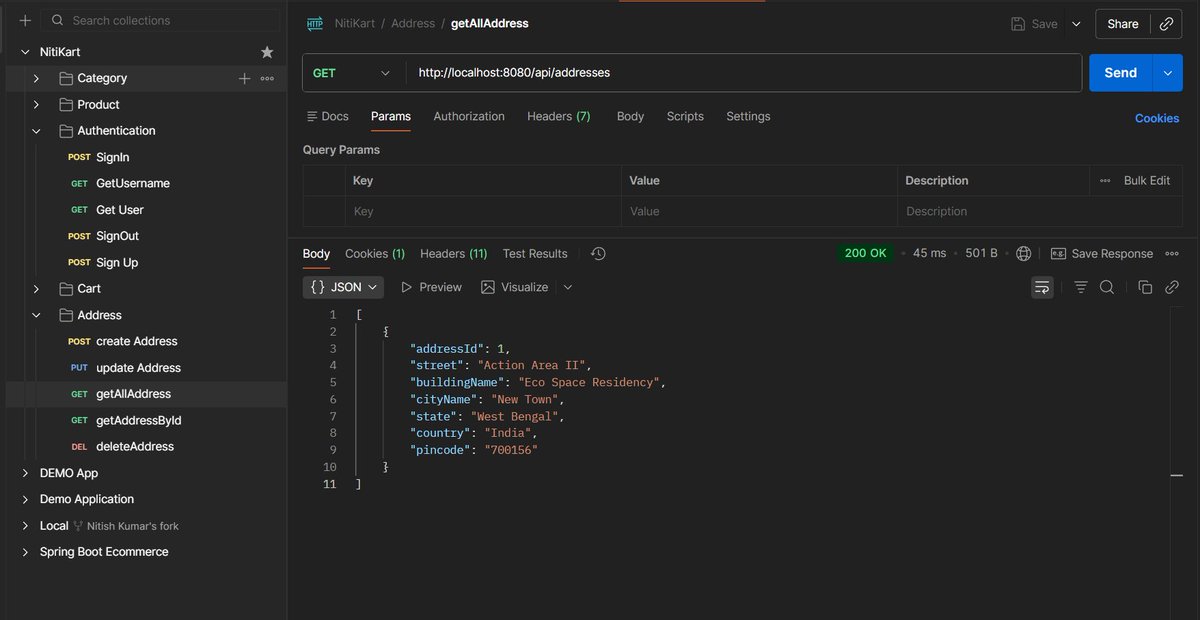Viewport: 1200px width, 620px height.
Task: Switch to Authorization tab
Action: pyautogui.click(x=469, y=117)
